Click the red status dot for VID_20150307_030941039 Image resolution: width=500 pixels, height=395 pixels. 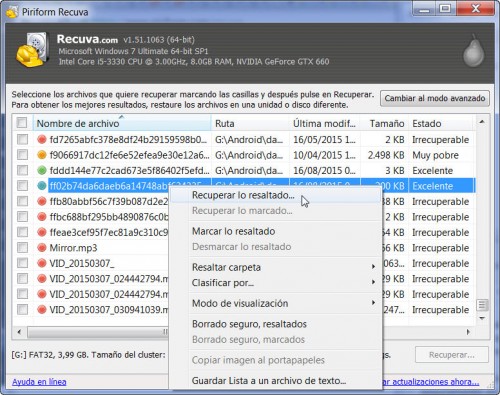(x=42, y=310)
